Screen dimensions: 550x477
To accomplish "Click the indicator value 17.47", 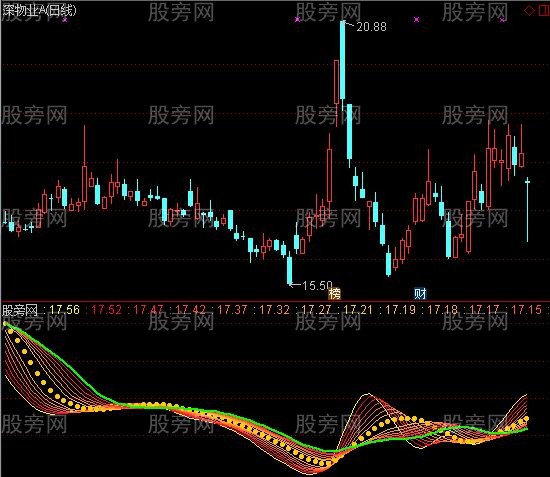I will (x=148, y=310).
